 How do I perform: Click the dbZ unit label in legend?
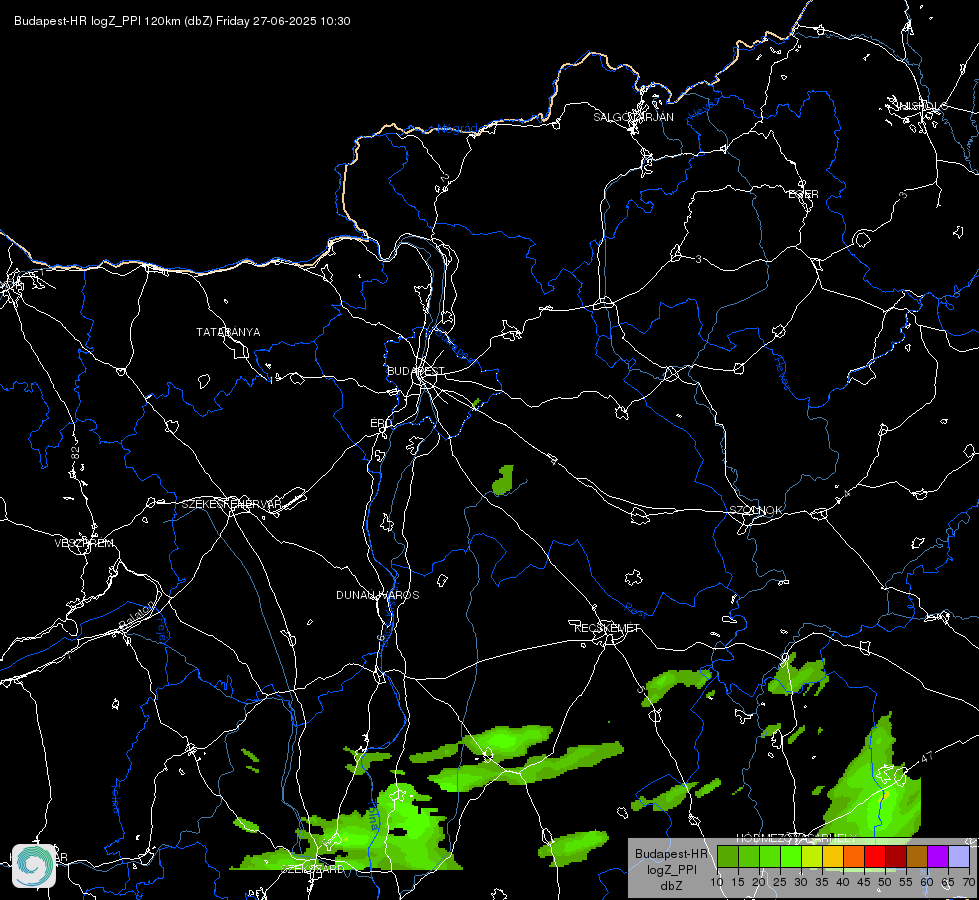pos(671,886)
